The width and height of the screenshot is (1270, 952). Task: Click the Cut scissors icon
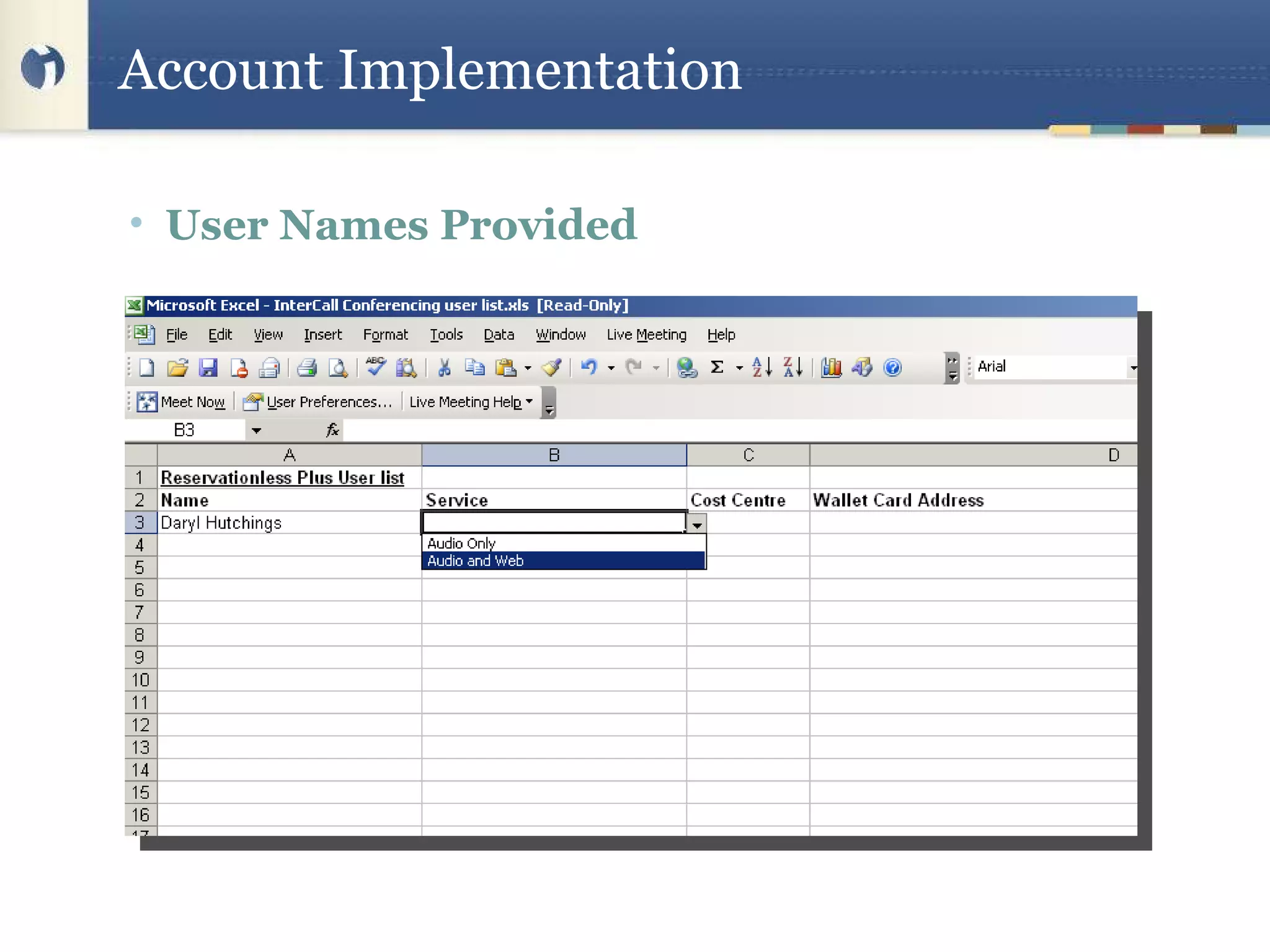point(444,368)
